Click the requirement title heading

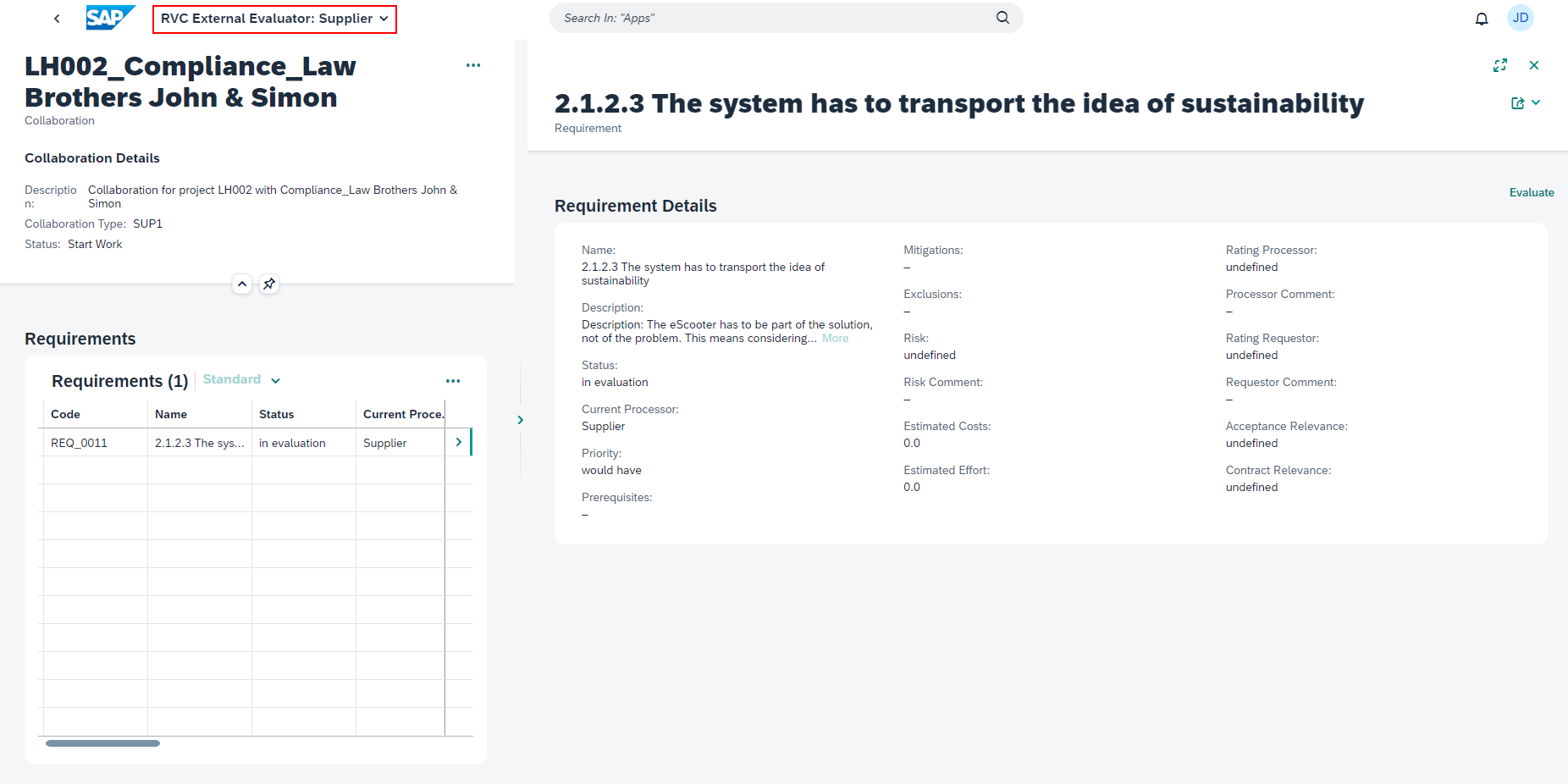959,103
